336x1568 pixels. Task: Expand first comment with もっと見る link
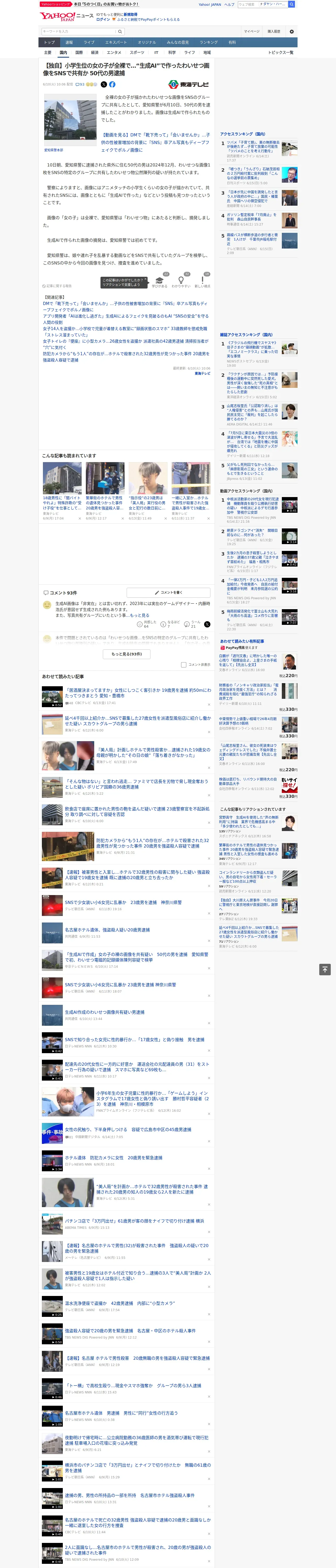[x=140, y=615]
